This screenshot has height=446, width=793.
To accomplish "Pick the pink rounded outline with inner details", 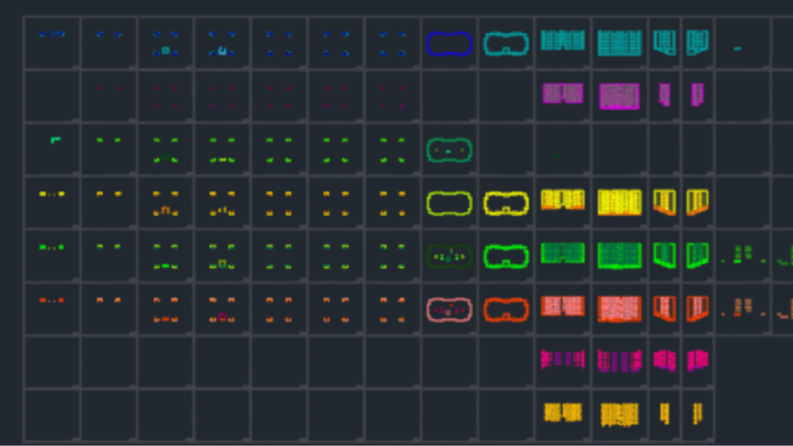I will click(x=449, y=309).
